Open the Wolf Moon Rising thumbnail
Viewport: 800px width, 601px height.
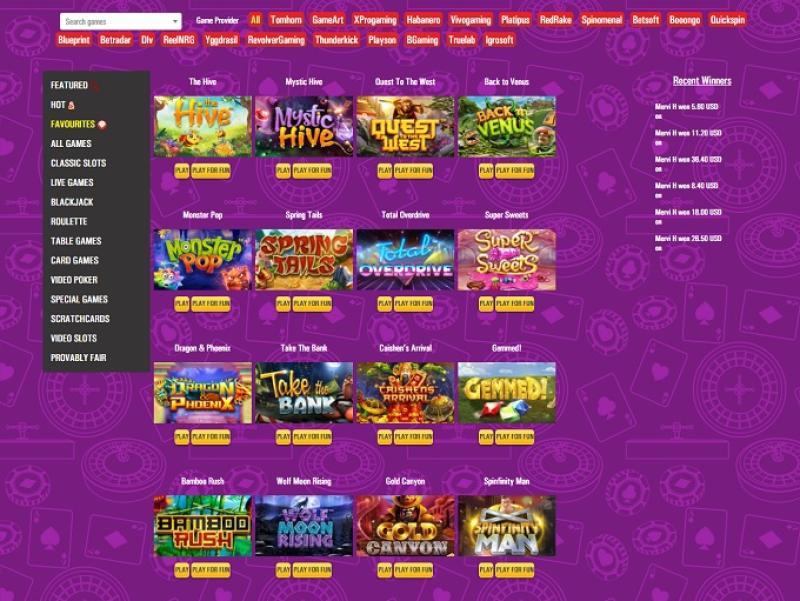304,525
